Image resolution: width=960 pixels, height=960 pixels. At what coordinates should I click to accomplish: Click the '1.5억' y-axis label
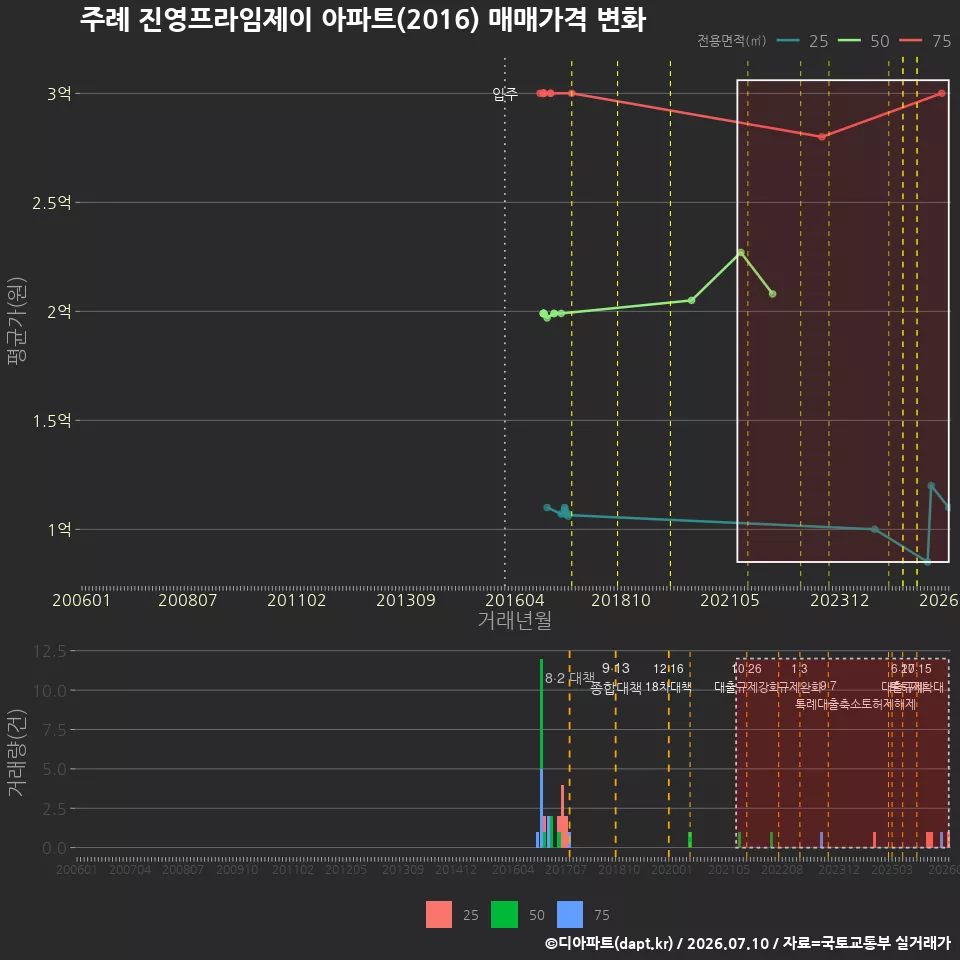tap(52, 421)
